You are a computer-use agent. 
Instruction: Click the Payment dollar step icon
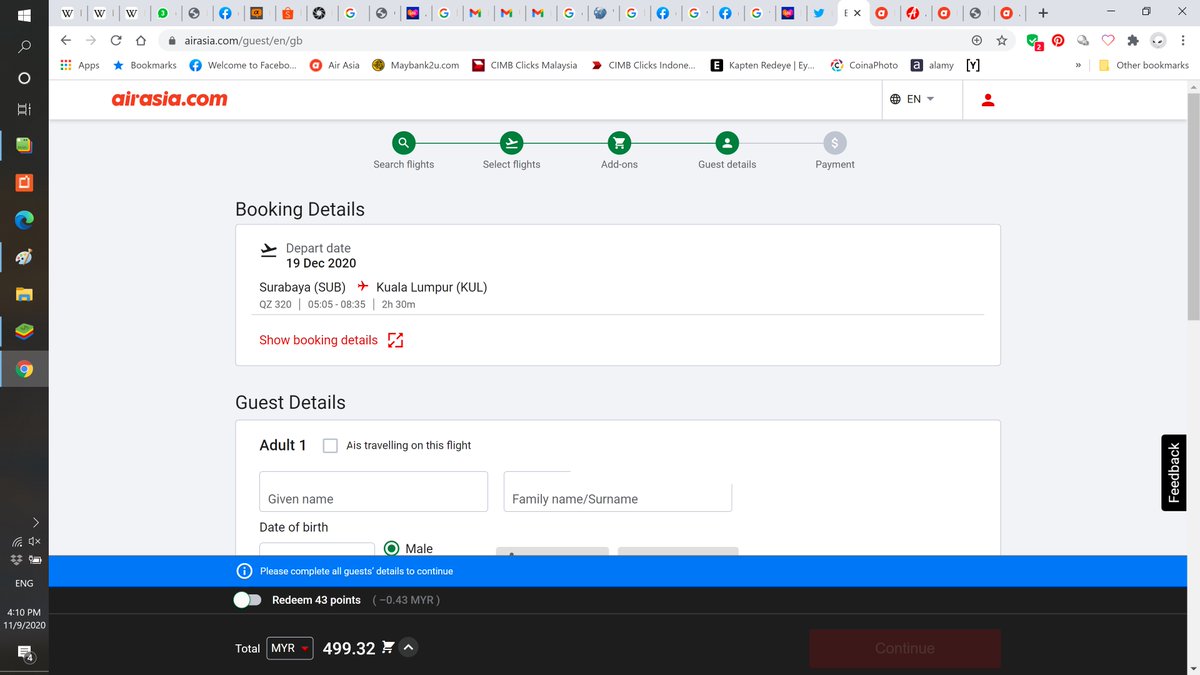pyautogui.click(x=835, y=142)
